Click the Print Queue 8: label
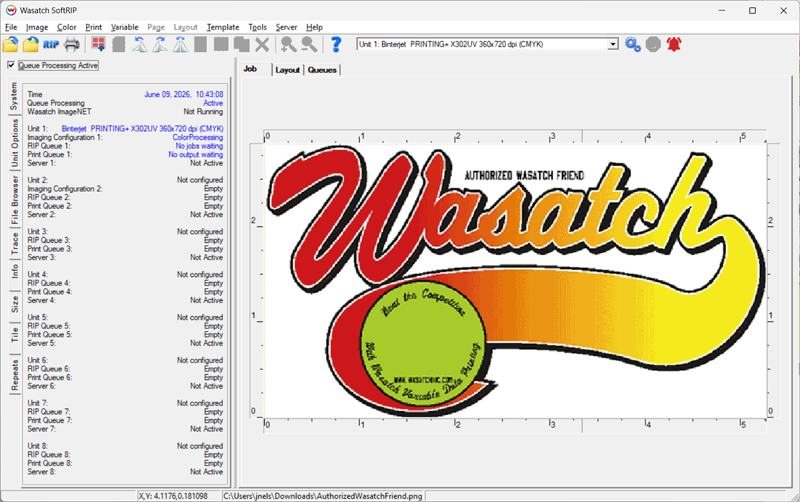800x502 pixels. [49, 463]
